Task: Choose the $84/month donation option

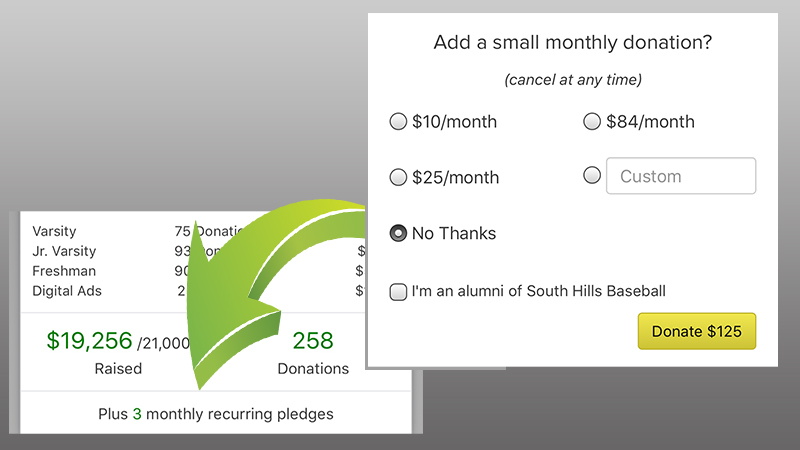Action: tap(592, 122)
